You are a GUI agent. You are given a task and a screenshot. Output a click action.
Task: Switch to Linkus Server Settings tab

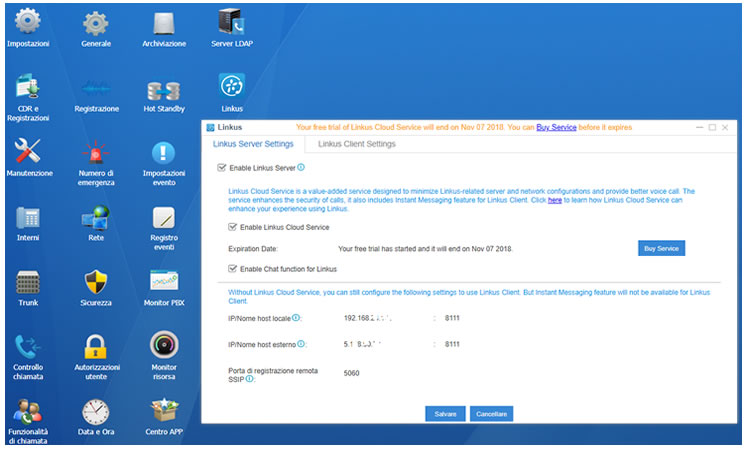pyautogui.click(x=253, y=144)
